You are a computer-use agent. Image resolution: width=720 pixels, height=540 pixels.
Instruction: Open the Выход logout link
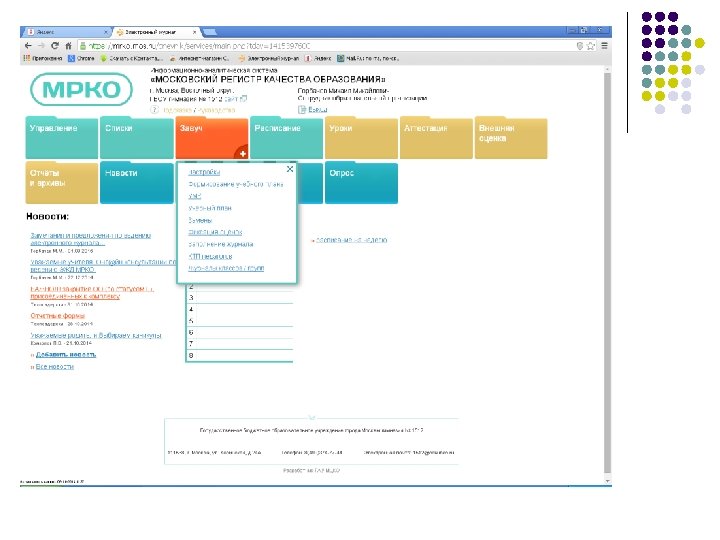(318, 110)
